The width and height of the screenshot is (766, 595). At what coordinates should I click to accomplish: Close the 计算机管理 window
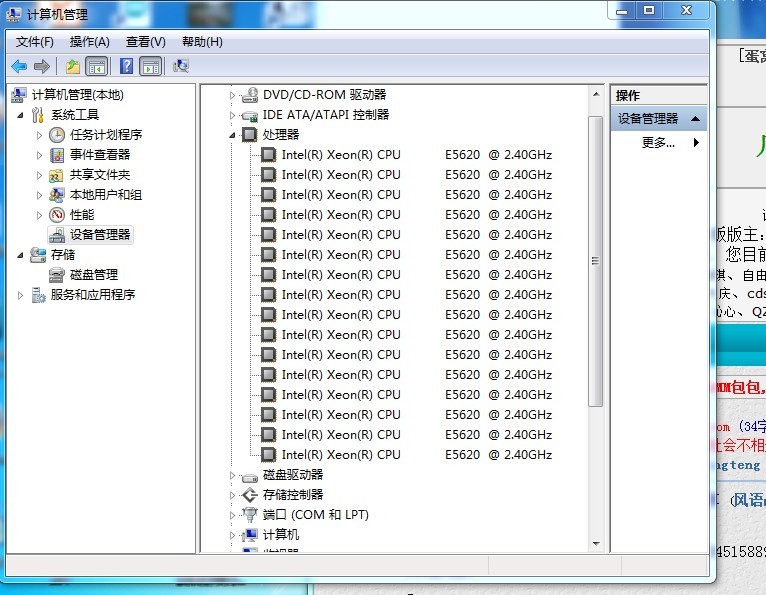coord(686,11)
